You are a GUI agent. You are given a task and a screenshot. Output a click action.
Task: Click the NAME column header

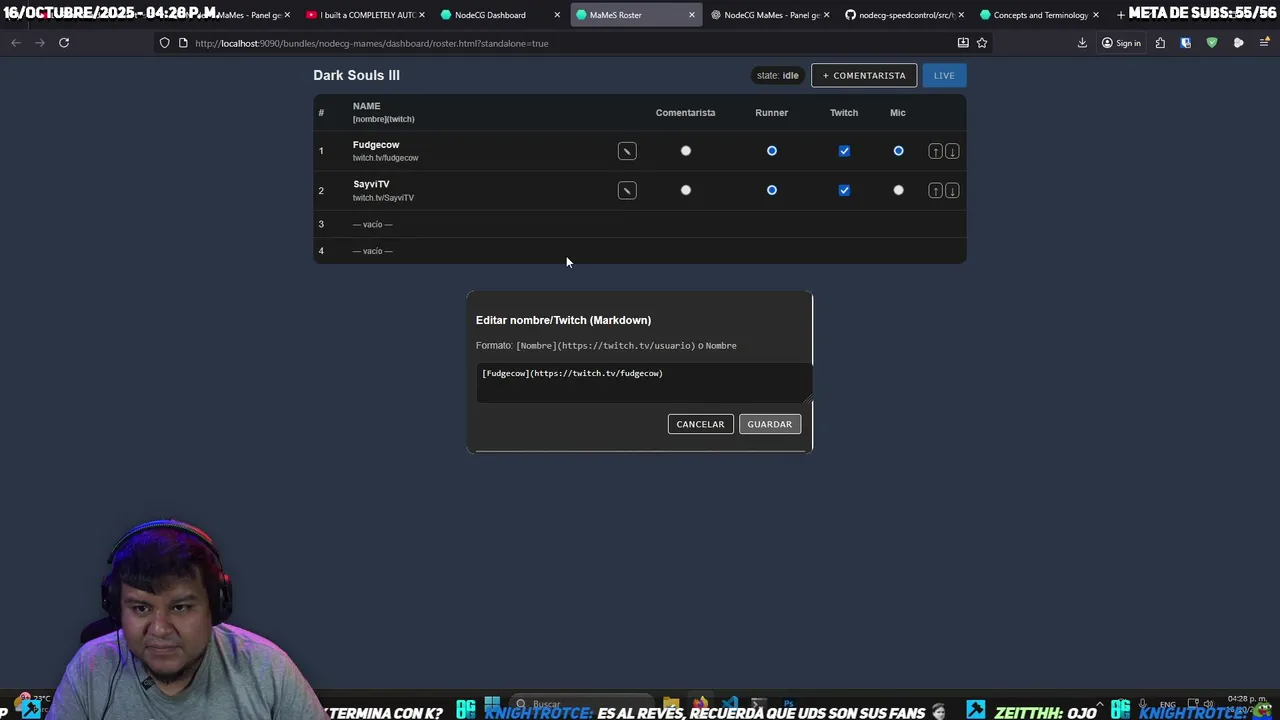366,106
